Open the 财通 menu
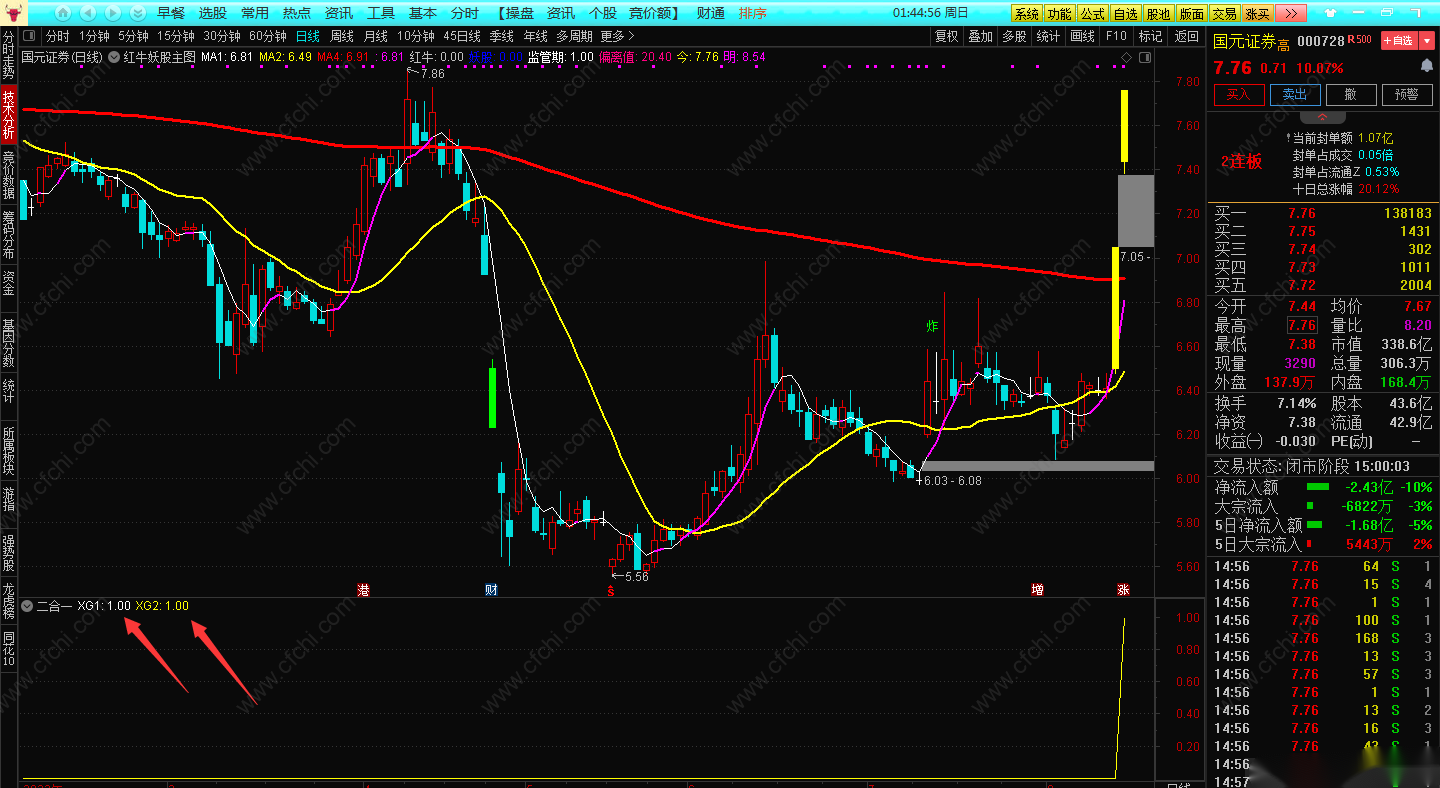1440x788 pixels. click(711, 13)
